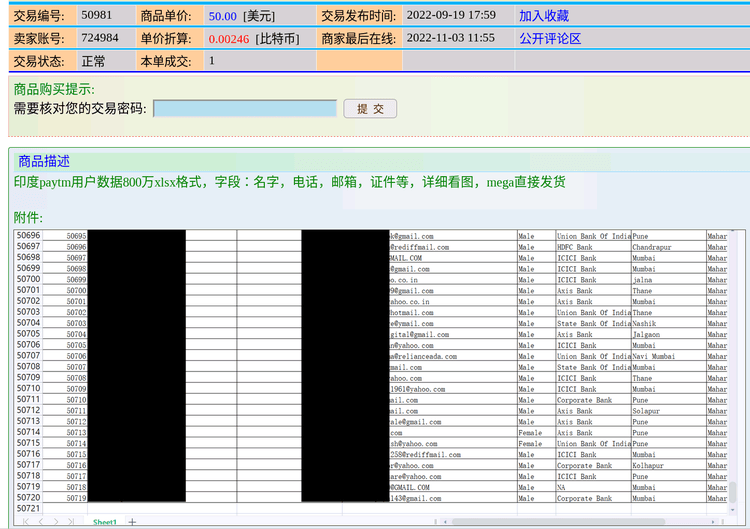This screenshot has width=750, height=529.
Task: Click the 50.00 unit price value
Action: click(223, 16)
